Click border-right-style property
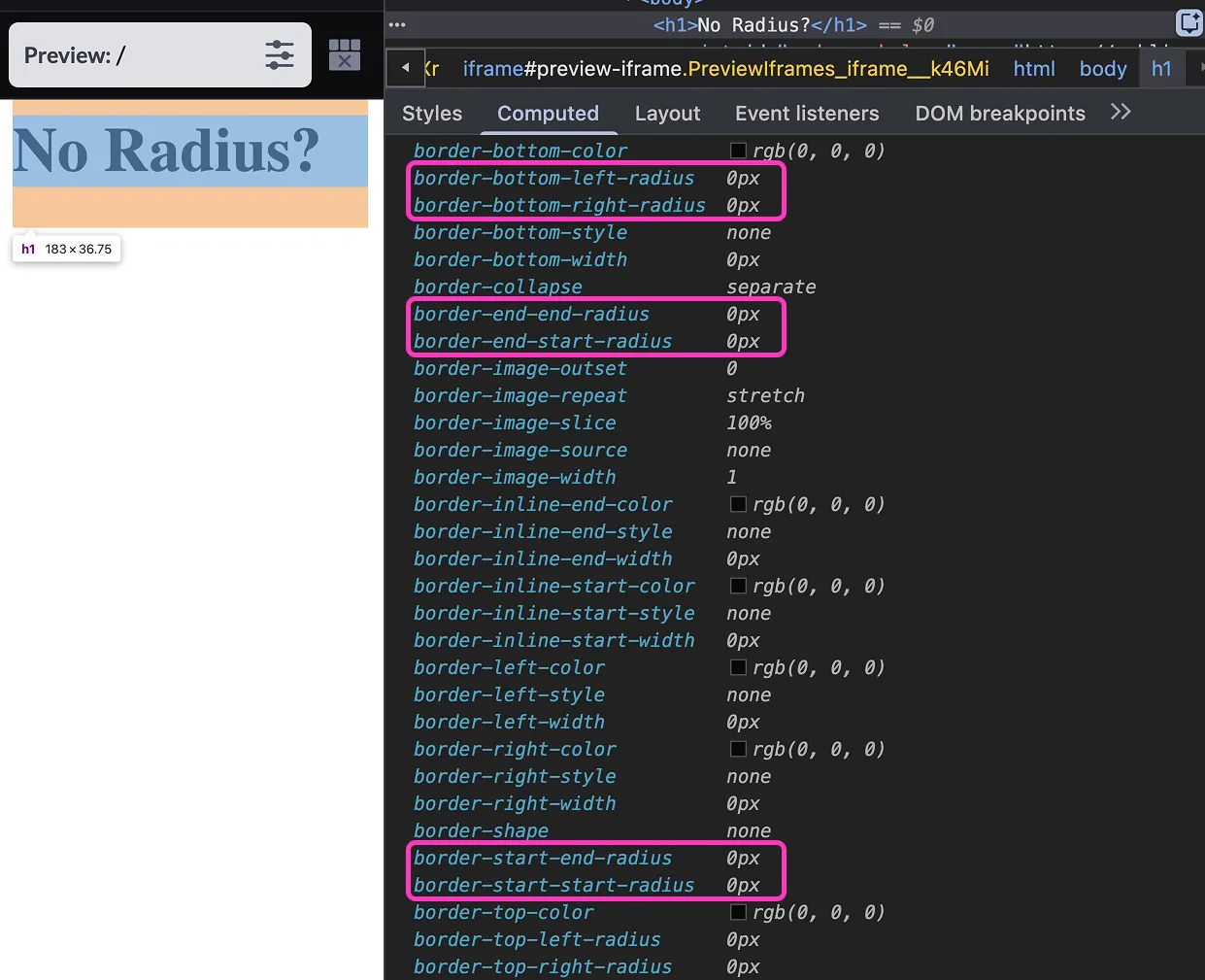The image size is (1205, 980). pos(515,776)
